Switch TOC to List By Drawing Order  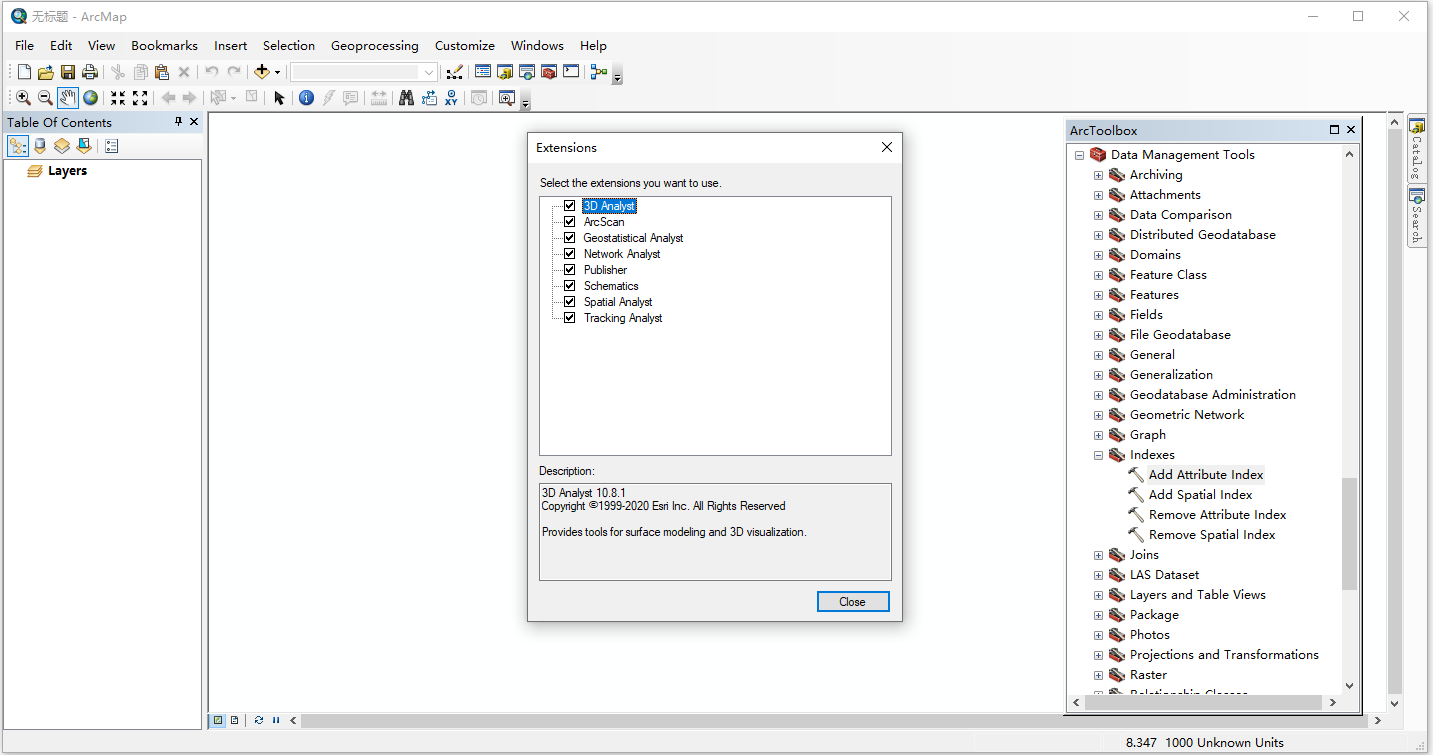coord(18,146)
